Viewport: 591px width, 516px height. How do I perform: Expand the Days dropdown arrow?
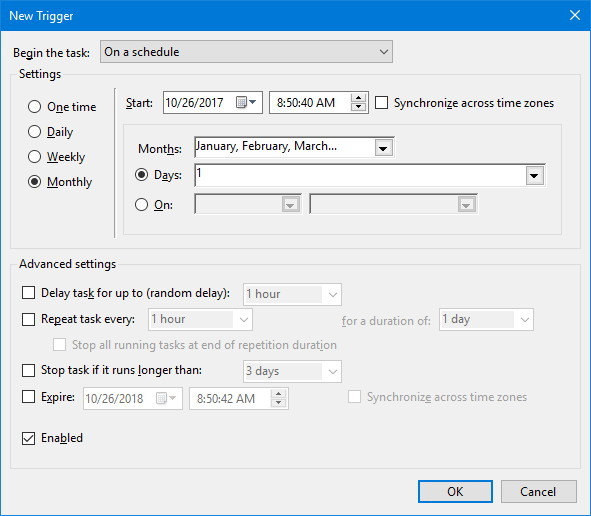click(534, 176)
